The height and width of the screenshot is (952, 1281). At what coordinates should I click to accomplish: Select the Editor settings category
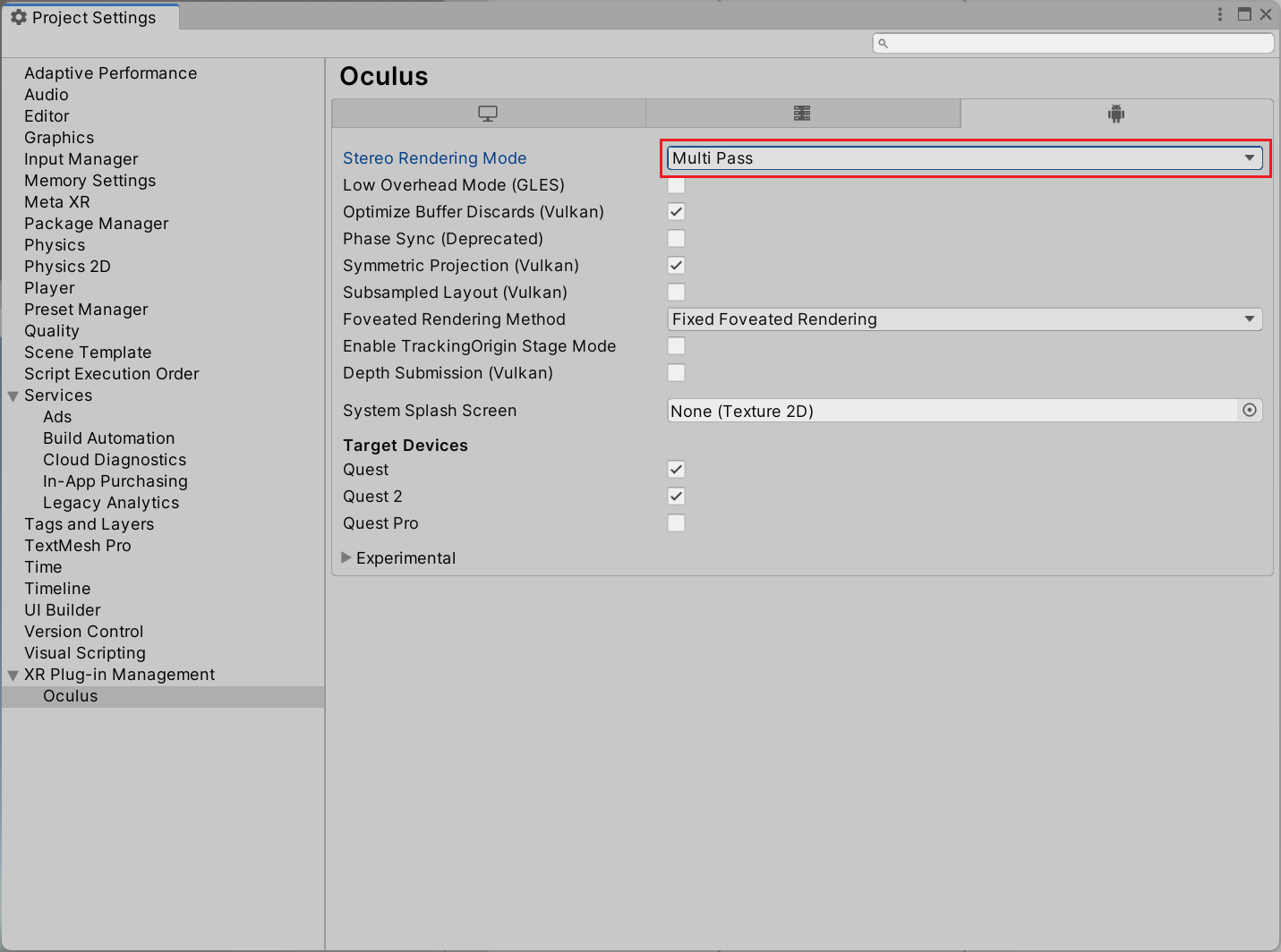click(47, 116)
